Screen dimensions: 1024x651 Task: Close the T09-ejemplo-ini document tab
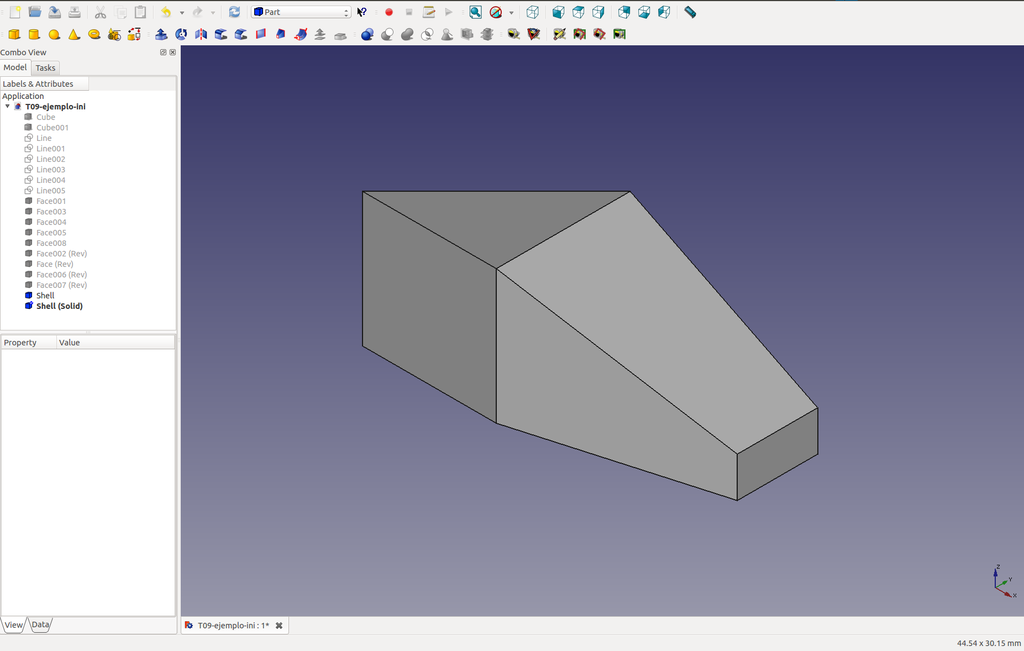[279, 626]
